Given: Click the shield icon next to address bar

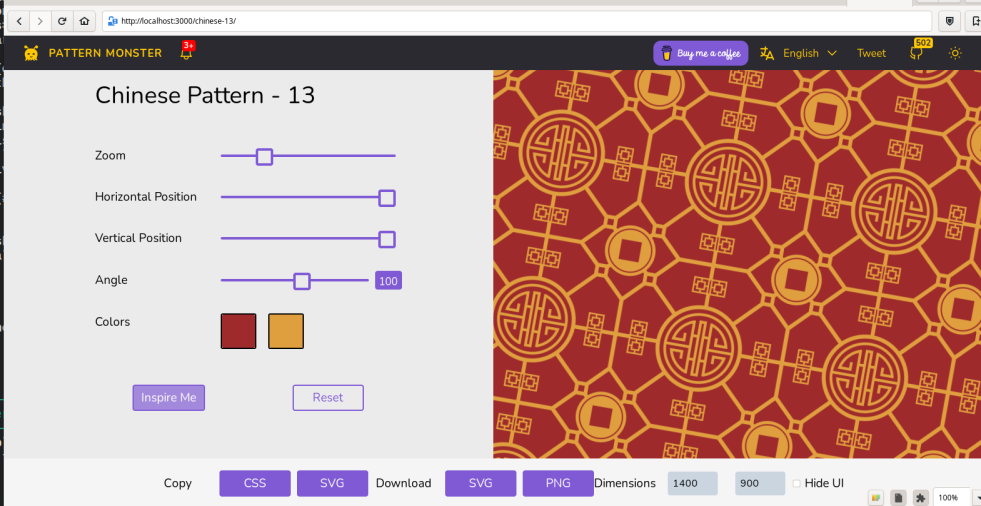Looking at the screenshot, I should [x=950, y=21].
